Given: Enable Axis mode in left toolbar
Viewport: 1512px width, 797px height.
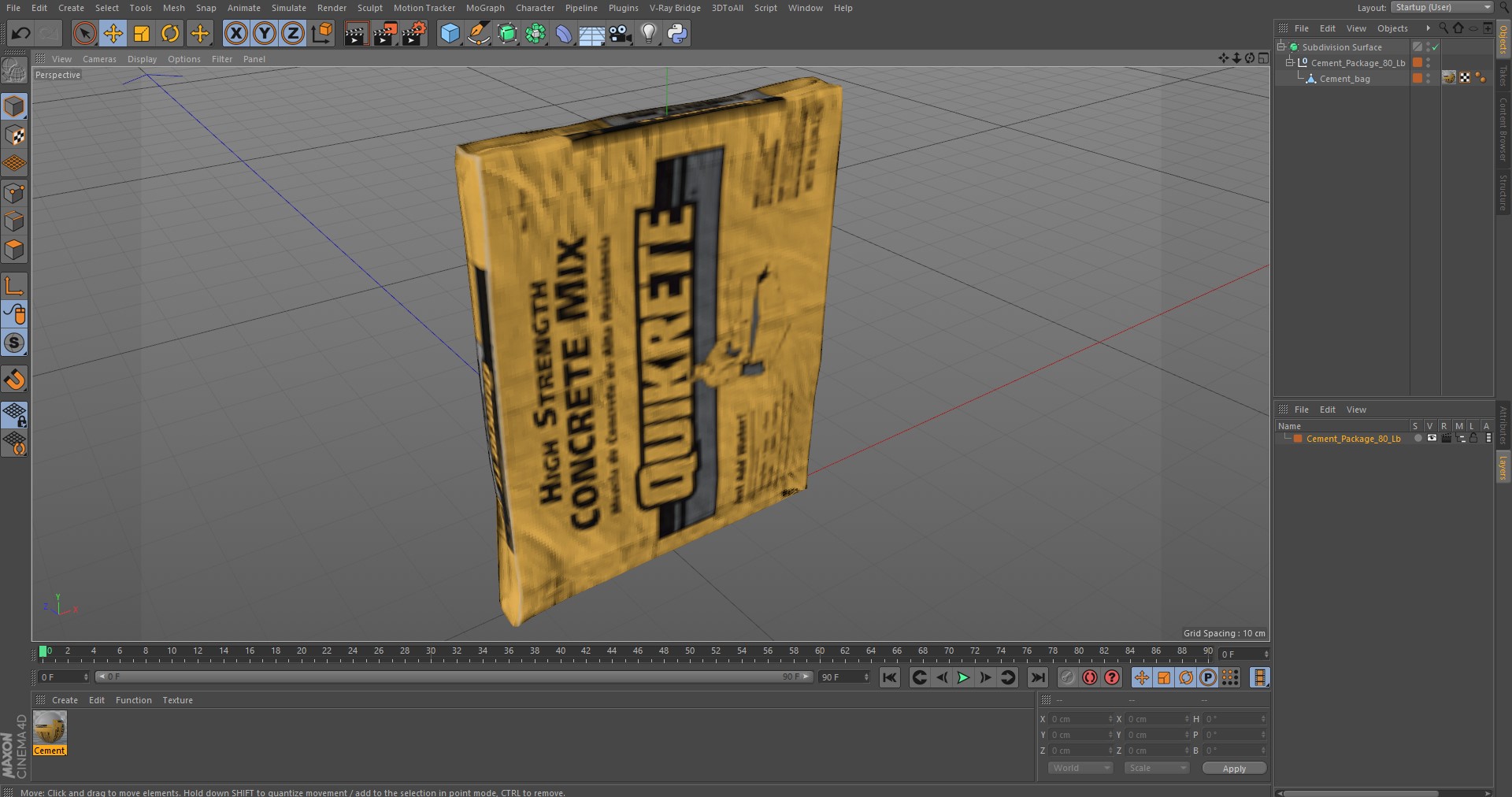Looking at the screenshot, I should coord(14,285).
